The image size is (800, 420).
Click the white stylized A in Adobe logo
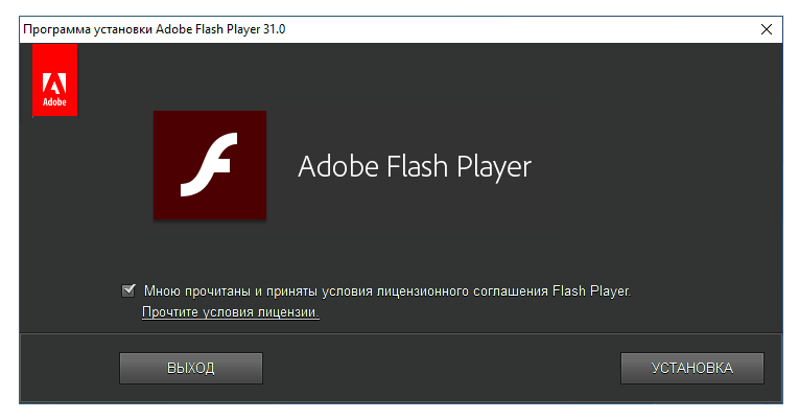54,84
